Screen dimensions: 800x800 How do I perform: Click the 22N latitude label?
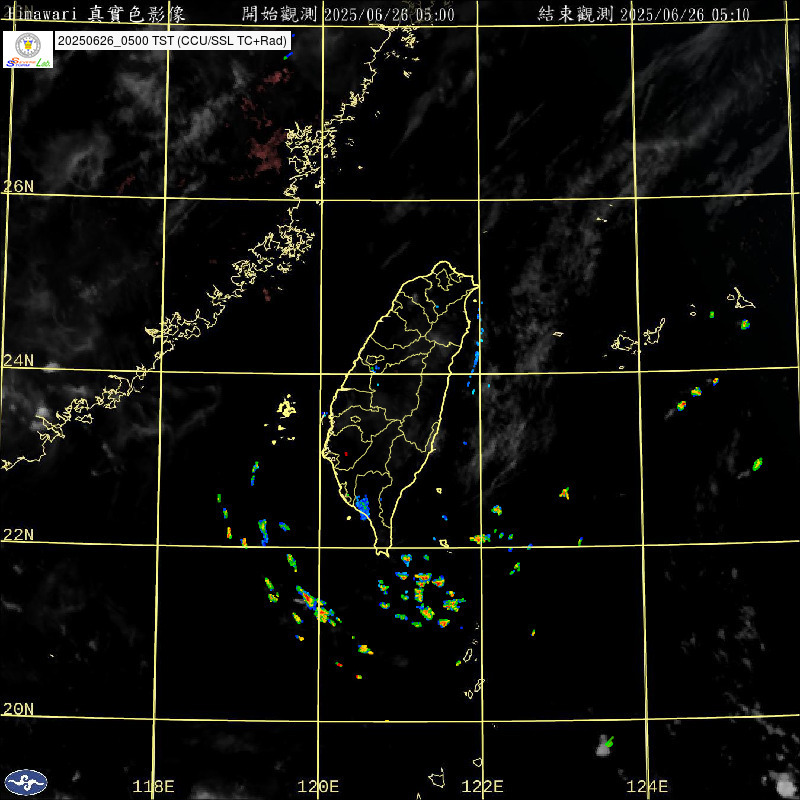[x=18, y=535]
